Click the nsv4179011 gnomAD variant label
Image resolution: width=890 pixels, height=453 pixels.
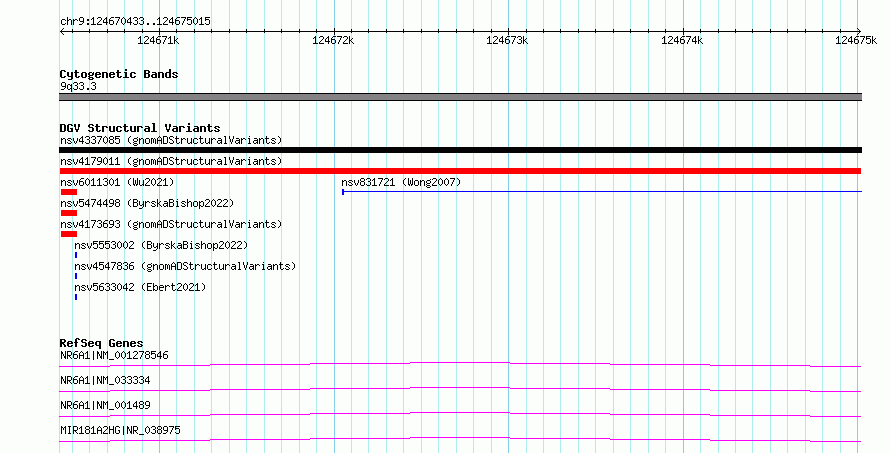click(x=171, y=161)
